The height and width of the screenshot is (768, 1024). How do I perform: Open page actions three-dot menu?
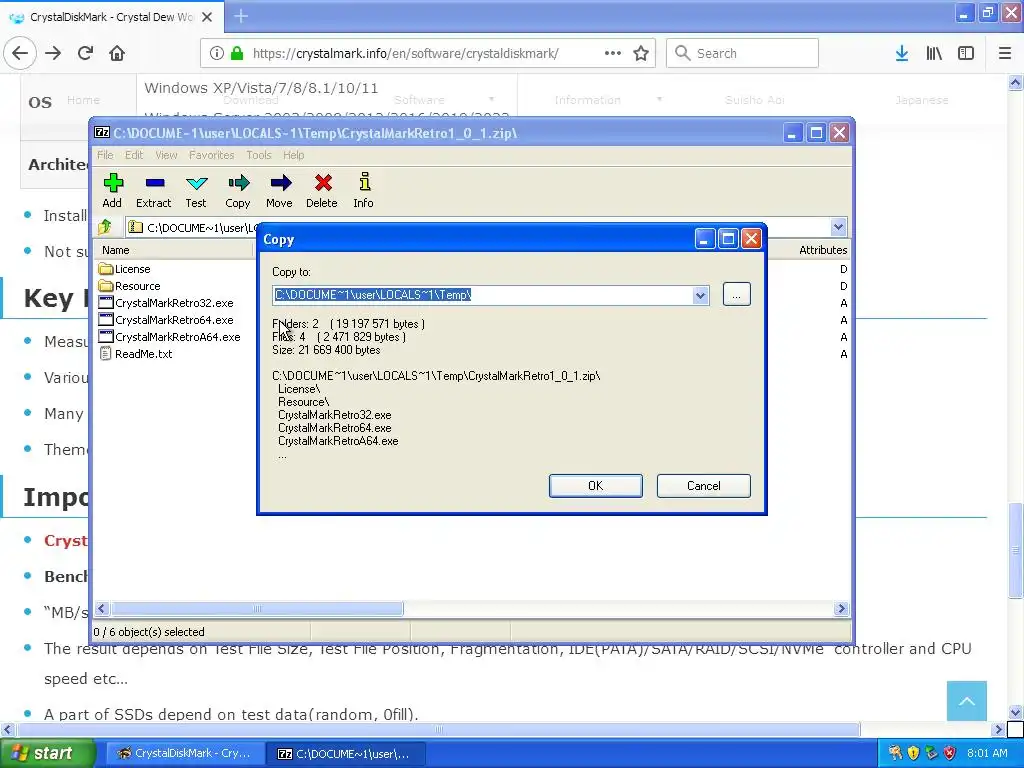pos(613,53)
